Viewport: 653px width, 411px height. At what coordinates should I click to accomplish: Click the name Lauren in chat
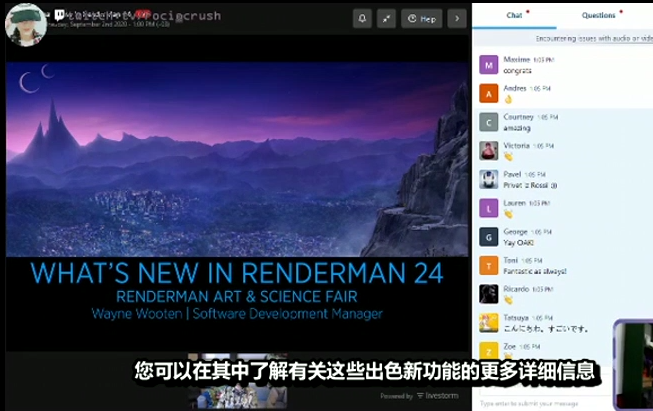[x=514, y=203]
